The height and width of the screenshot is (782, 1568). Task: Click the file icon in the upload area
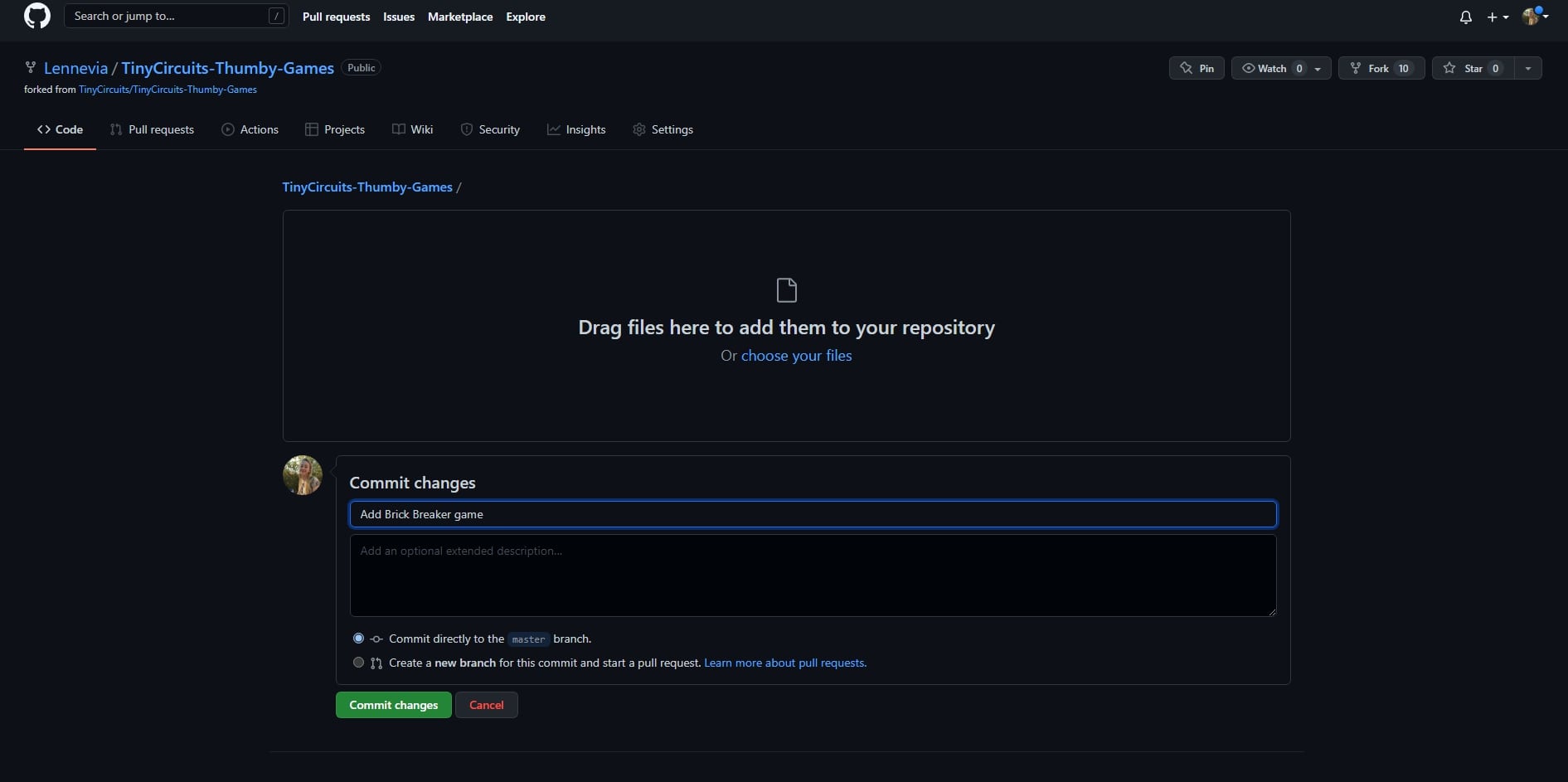pyautogui.click(x=786, y=290)
